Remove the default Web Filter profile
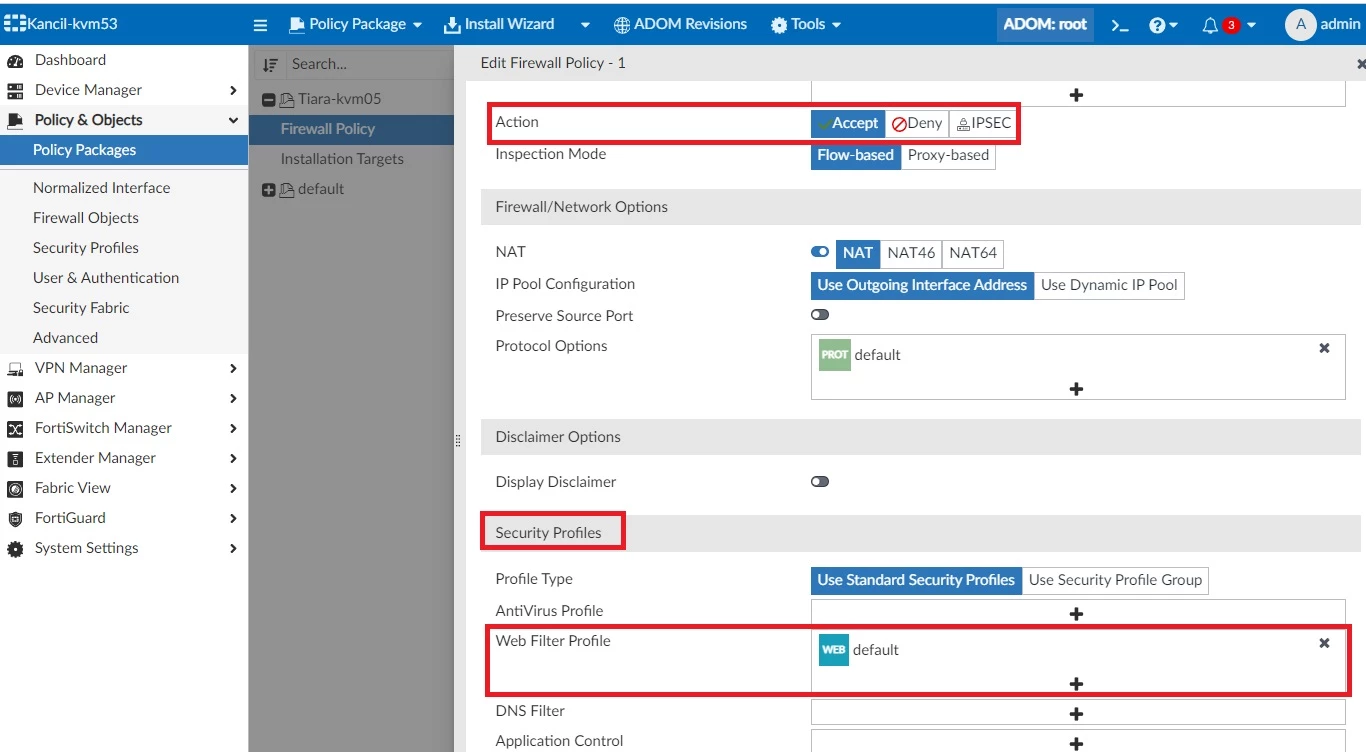Screen dimensions: 1366x752 1324,643
